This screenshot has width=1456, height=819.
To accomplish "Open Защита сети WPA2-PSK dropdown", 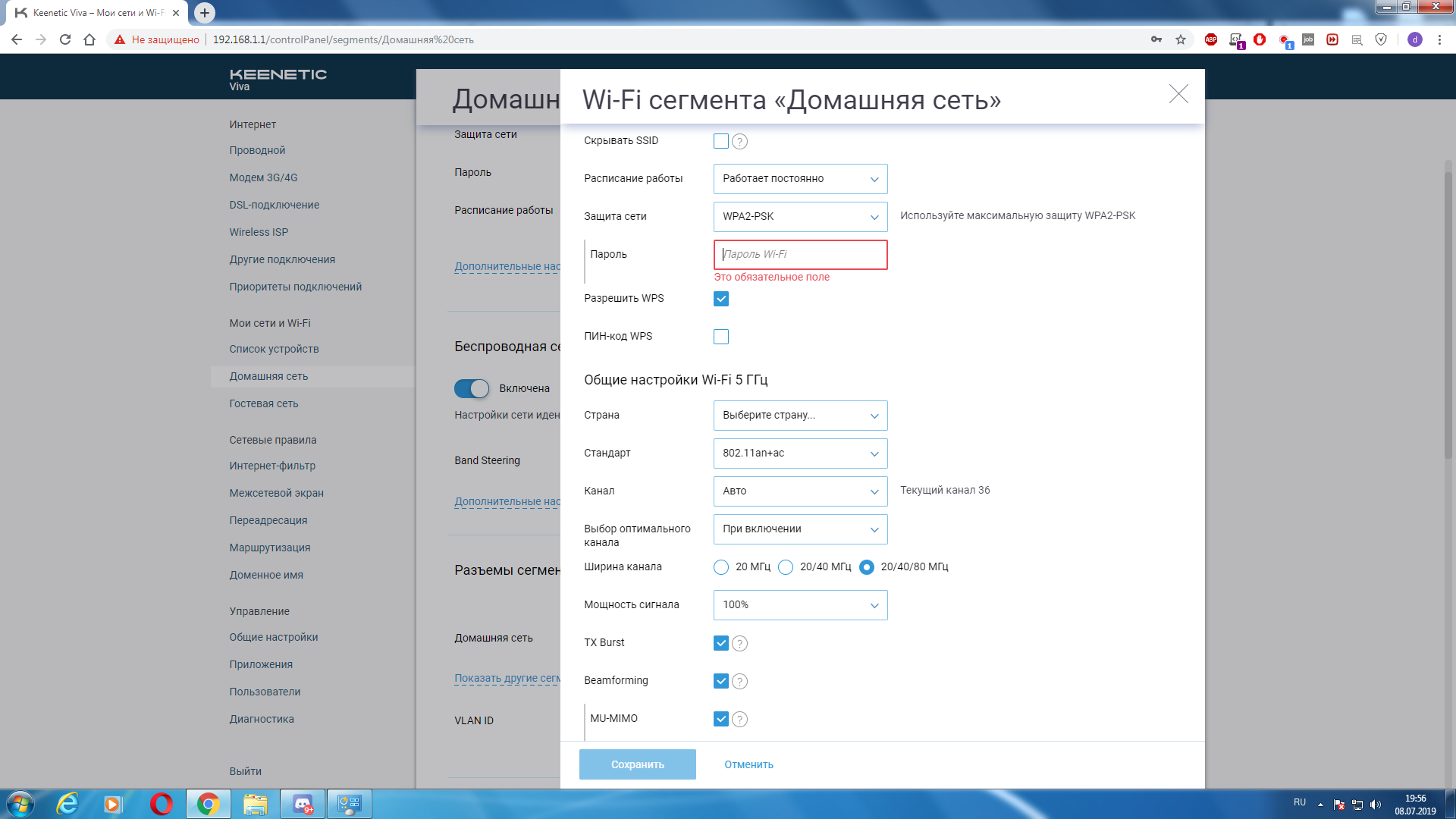I will 800,217.
